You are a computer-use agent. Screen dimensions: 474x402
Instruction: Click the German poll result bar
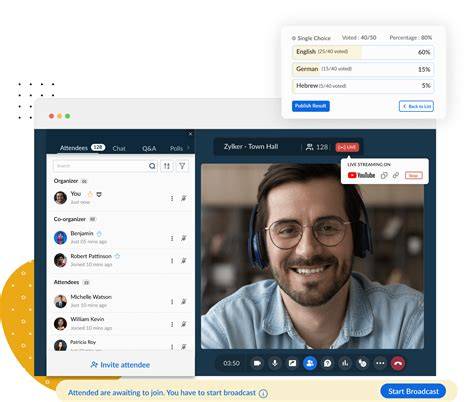coord(363,69)
